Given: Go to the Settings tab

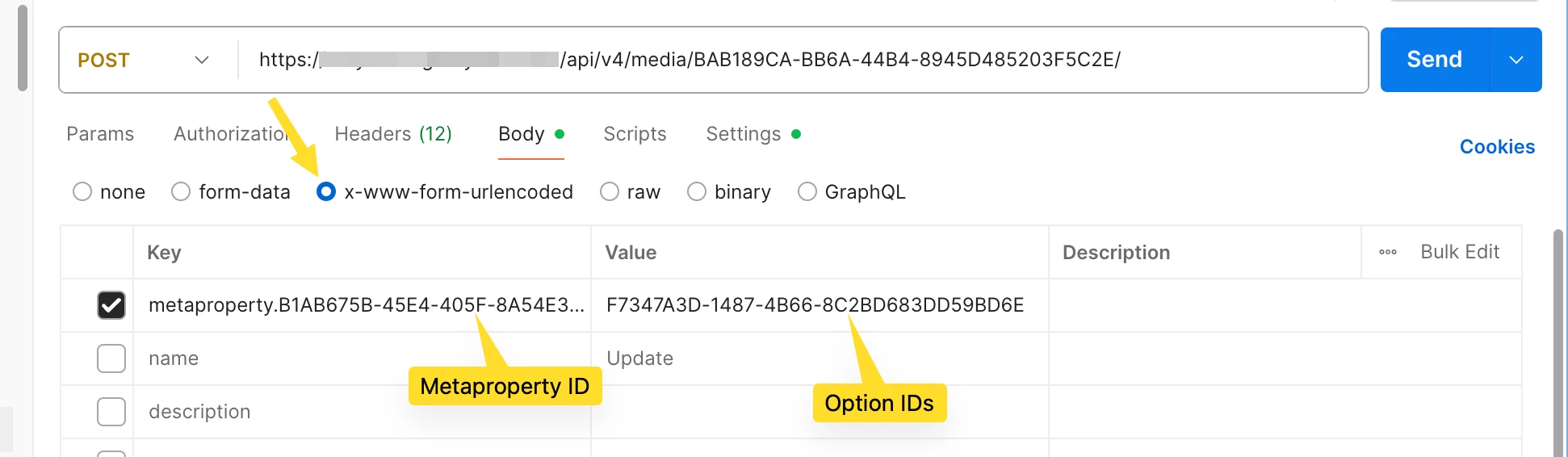Looking at the screenshot, I should point(744,134).
